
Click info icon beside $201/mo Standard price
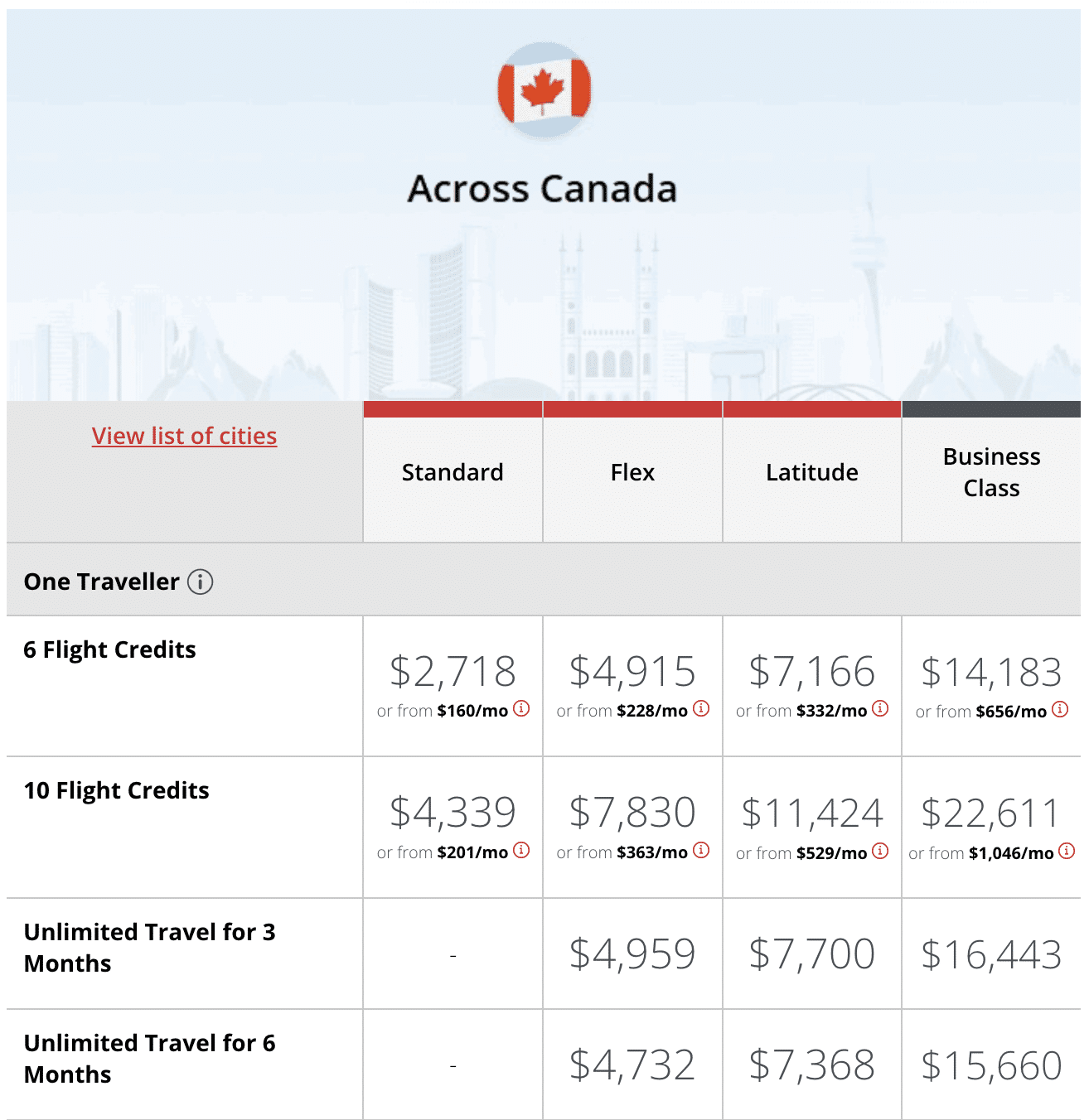coord(520,852)
